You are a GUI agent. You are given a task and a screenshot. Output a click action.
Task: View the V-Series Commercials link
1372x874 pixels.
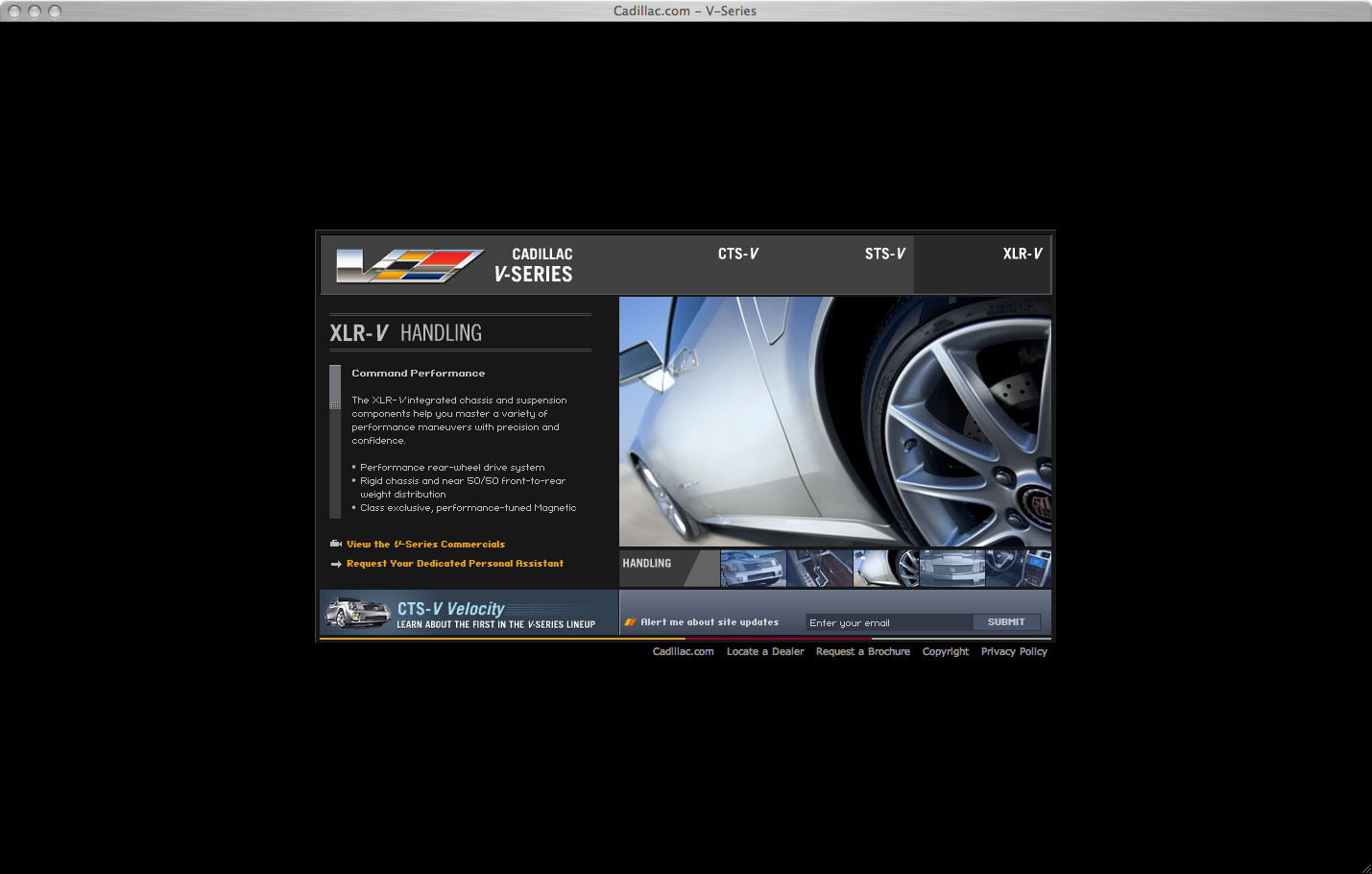(425, 544)
